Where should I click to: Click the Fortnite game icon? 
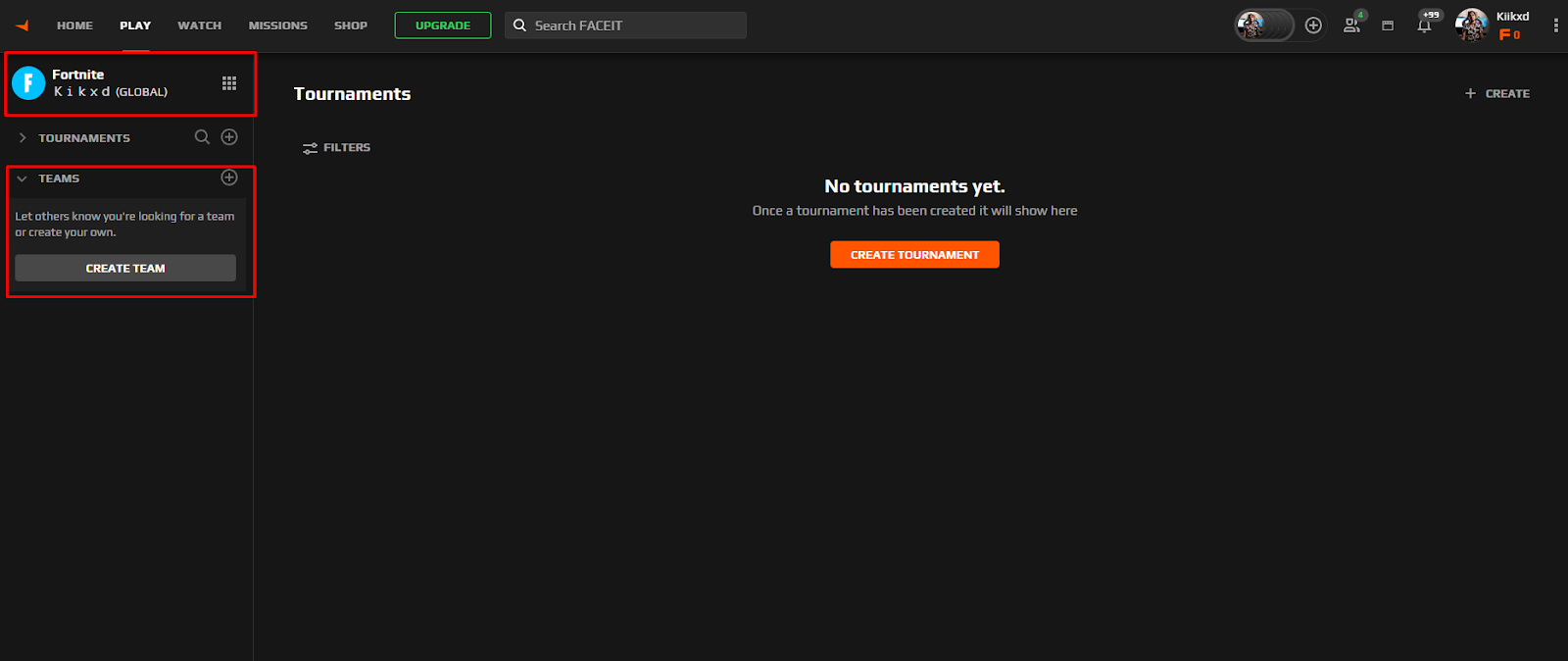pyautogui.click(x=28, y=83)
